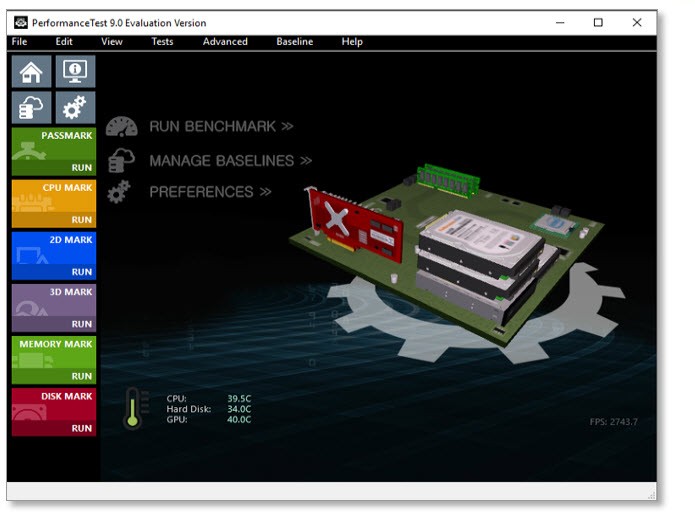
Task: Open the PREFERENCES link
Action: [x=210, y=192]
